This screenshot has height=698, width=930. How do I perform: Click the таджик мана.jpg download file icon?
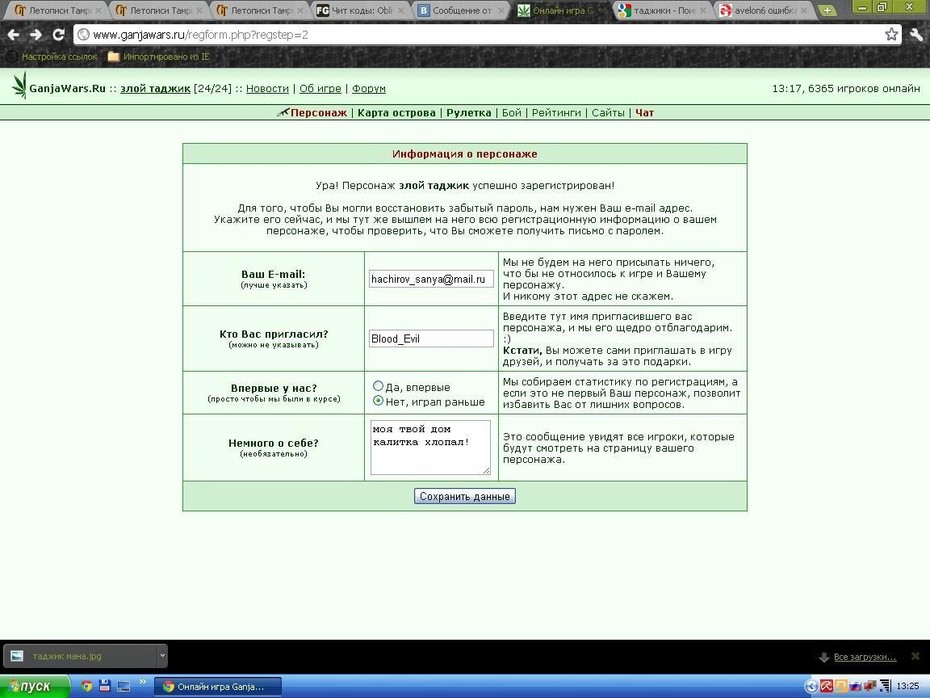pyautogui.click(x=17, y=656)
